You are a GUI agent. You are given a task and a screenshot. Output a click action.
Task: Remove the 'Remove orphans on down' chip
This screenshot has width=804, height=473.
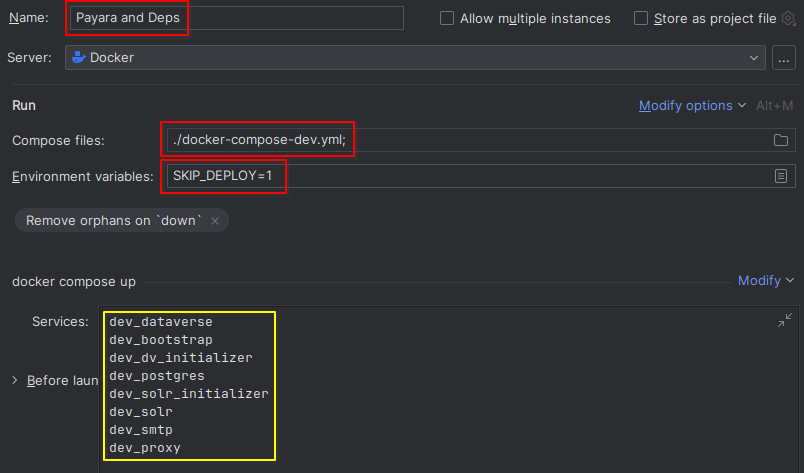tap(215, 221)
